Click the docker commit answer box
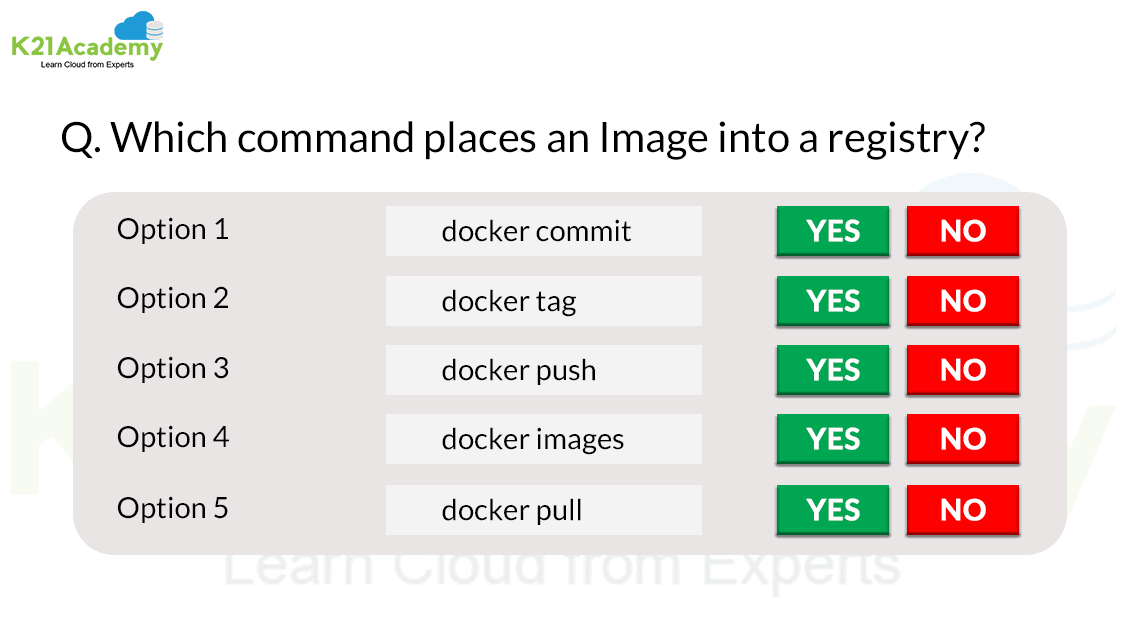 pos(543,231)
